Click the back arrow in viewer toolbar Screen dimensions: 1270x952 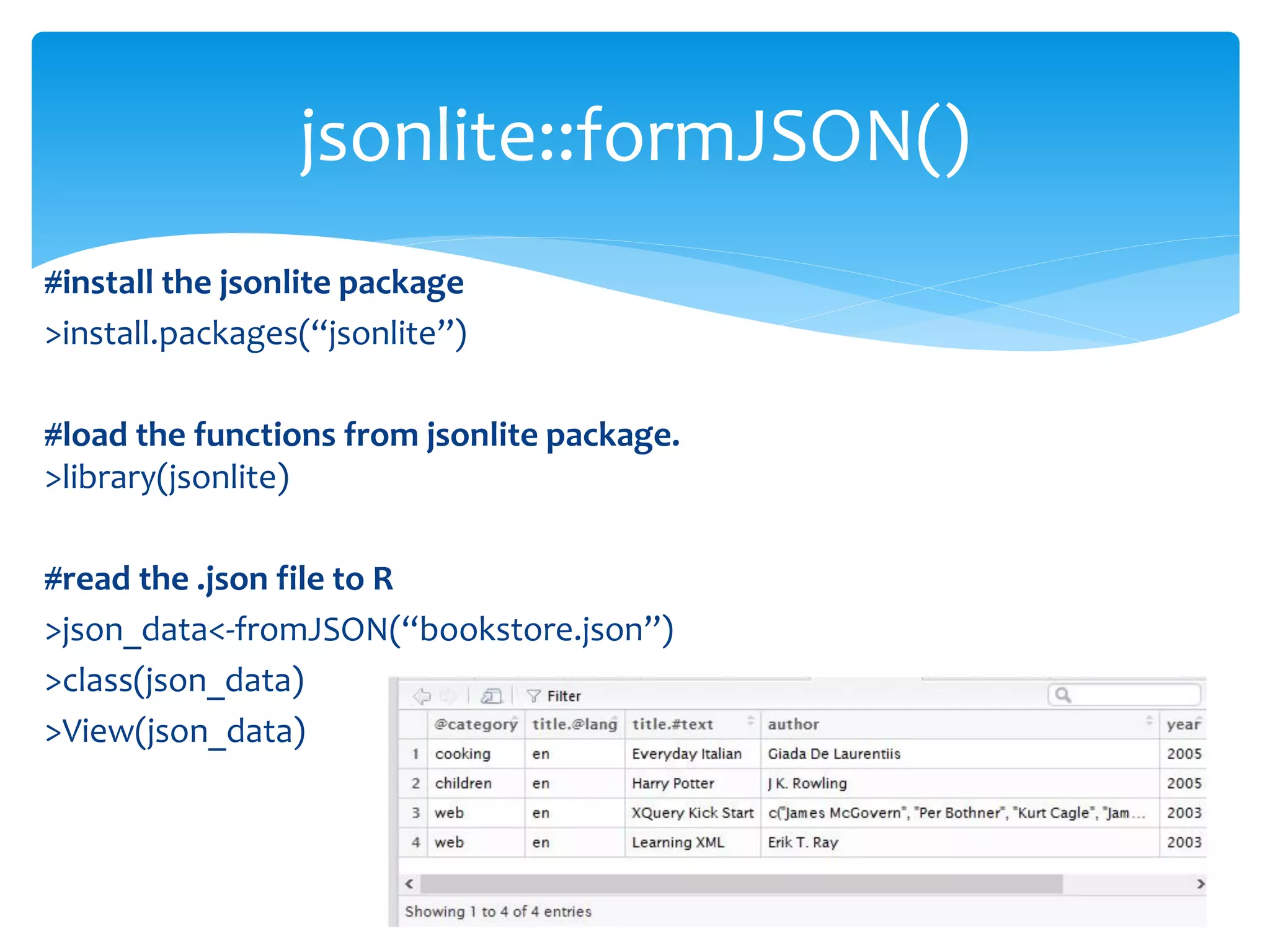tap(422, 696)
